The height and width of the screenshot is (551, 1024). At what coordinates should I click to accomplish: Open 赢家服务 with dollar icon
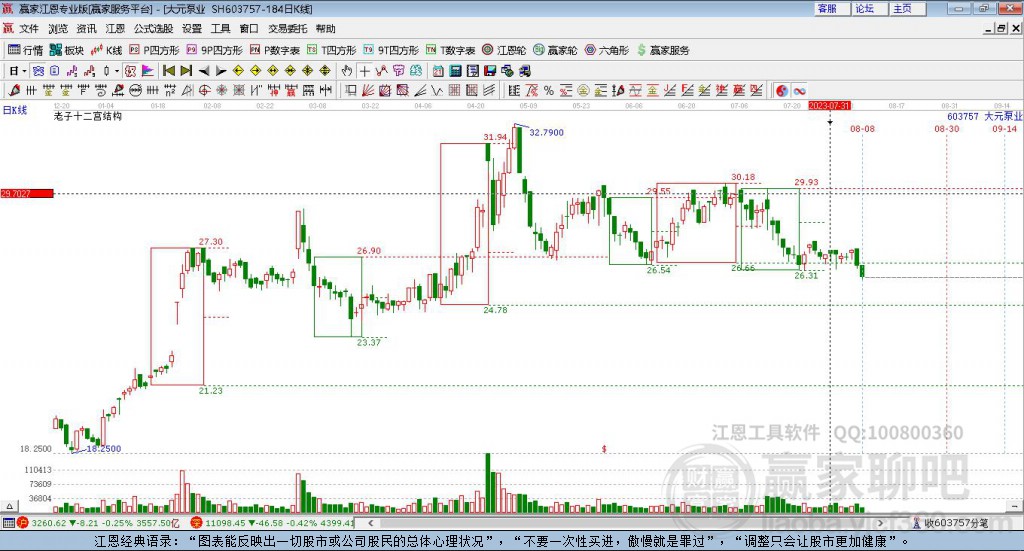click(663, 50)
